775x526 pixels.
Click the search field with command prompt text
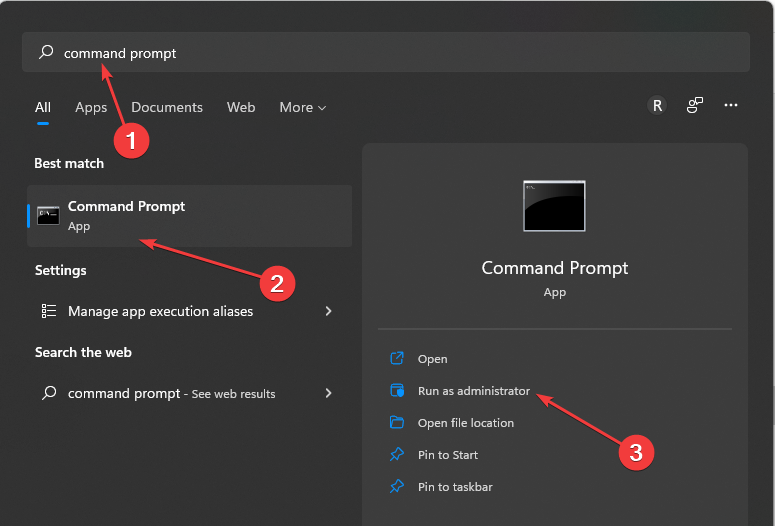[386, 52]
